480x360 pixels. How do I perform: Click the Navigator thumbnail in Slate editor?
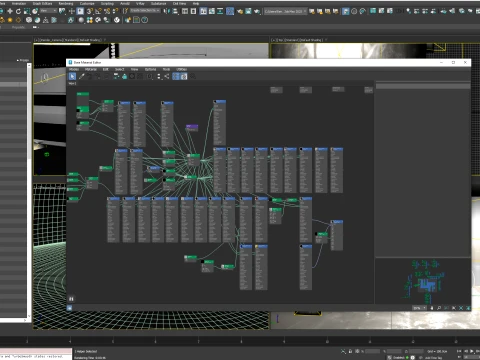coord(423,280)
